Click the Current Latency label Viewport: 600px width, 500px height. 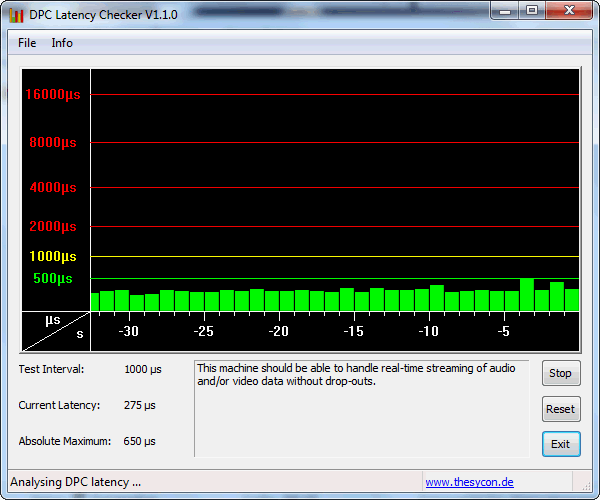click(x=59, y=405)
